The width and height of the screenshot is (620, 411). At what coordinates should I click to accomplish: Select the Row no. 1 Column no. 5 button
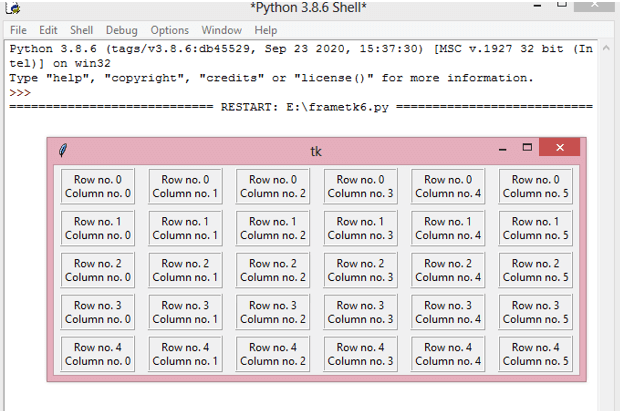535,228
